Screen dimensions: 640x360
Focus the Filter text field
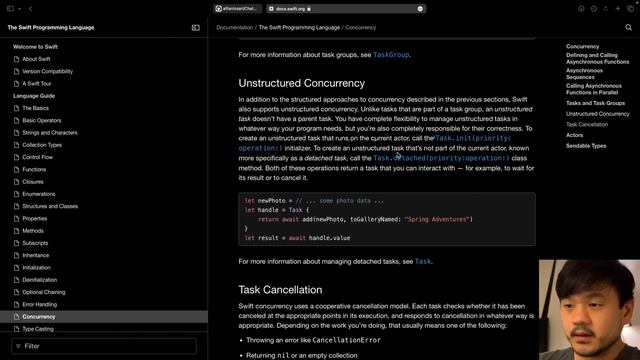click(104, 346)
